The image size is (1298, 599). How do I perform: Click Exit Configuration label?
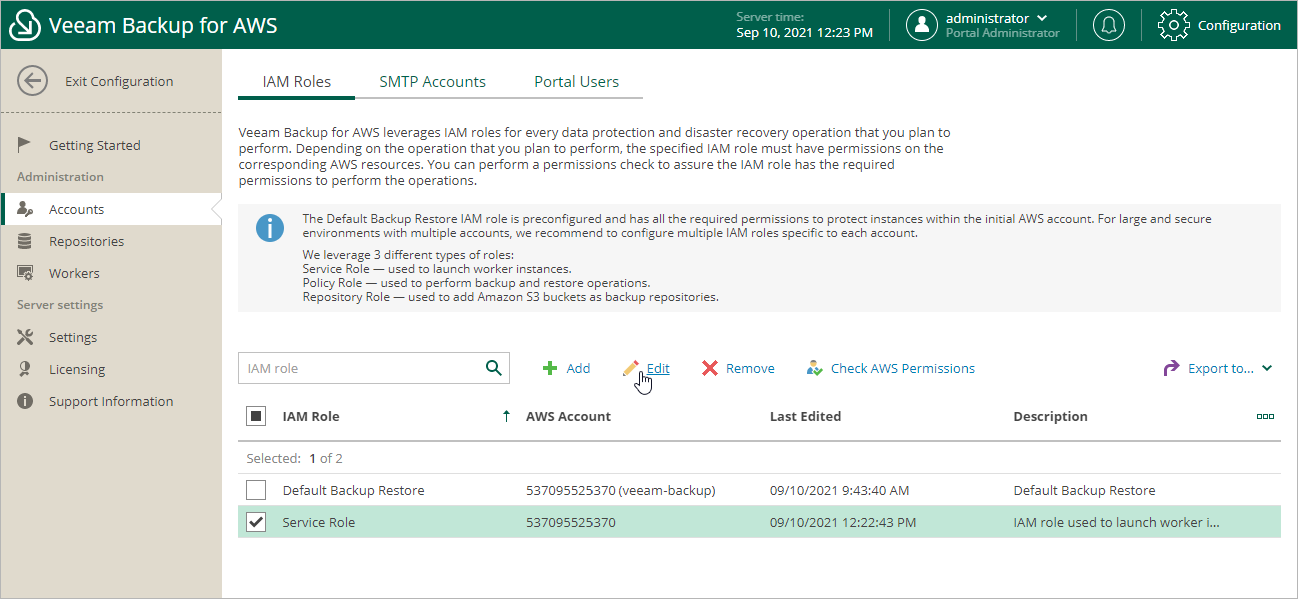pos(119,81)
